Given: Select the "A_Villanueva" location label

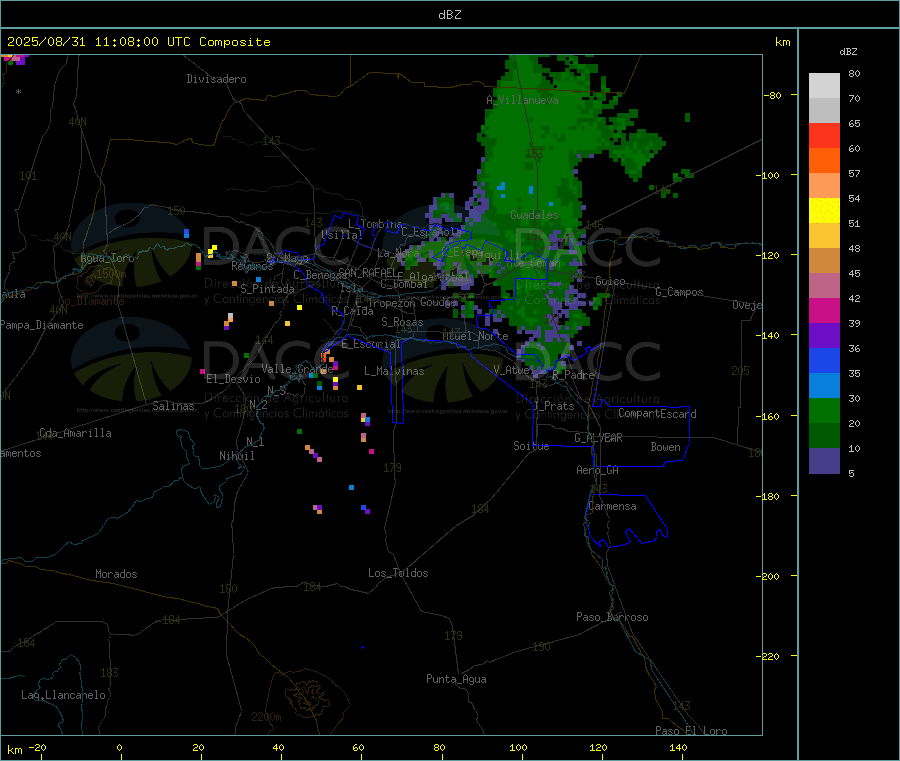Looking at the screenshot, I should 522,100.
